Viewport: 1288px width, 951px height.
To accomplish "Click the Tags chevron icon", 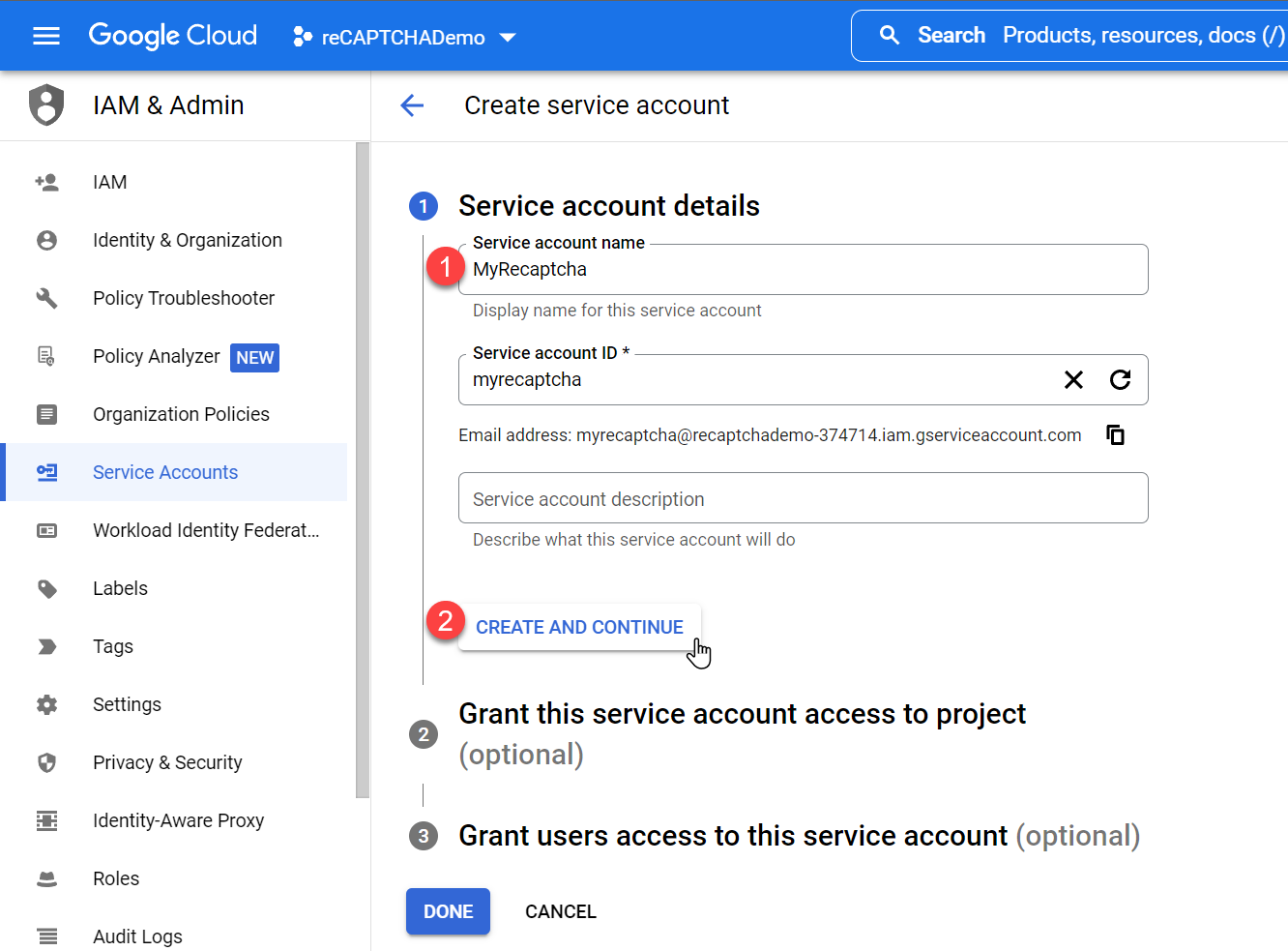I will [46, 646].
